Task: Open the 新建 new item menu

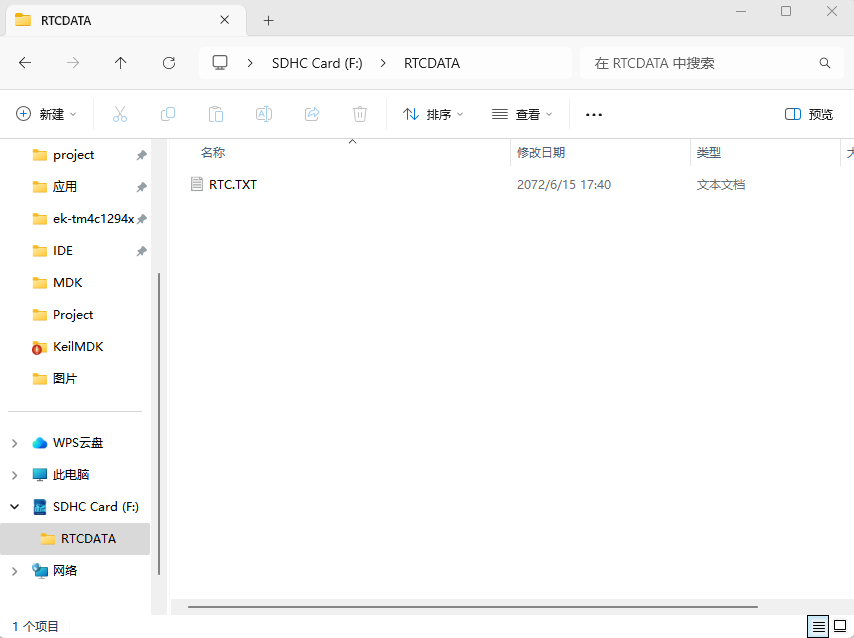Action: click(x=46, y=115)
